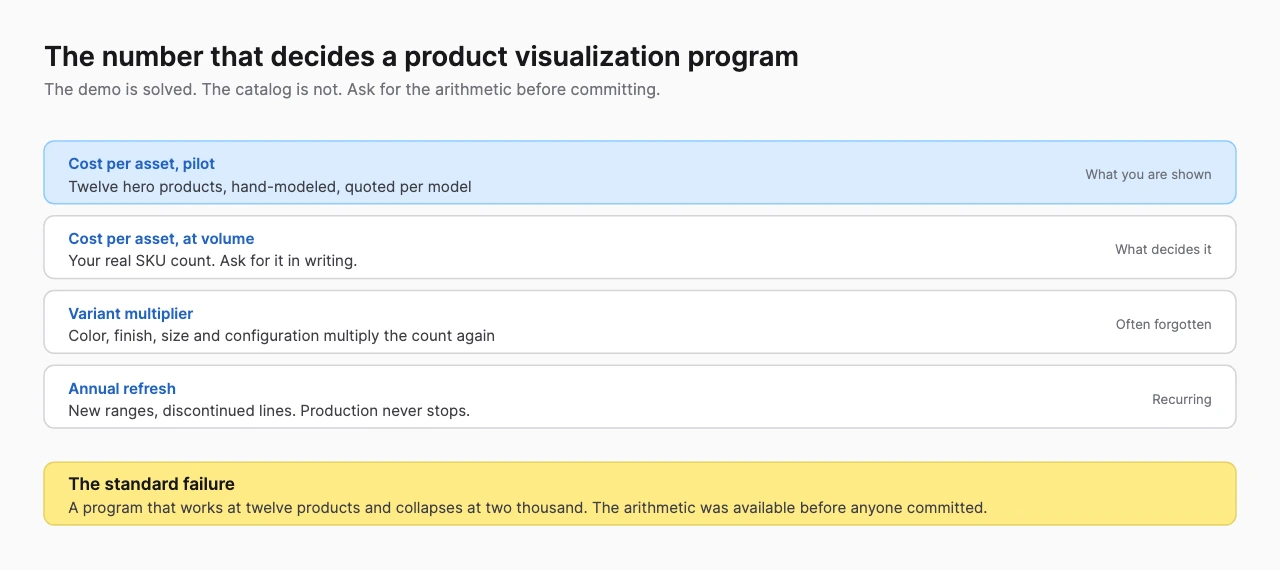Image resolution: width=1280 pixels, height=570 pixels.
Task: Open the 'Cost per asset, at volume' title
Action: [x=161, y=239]
